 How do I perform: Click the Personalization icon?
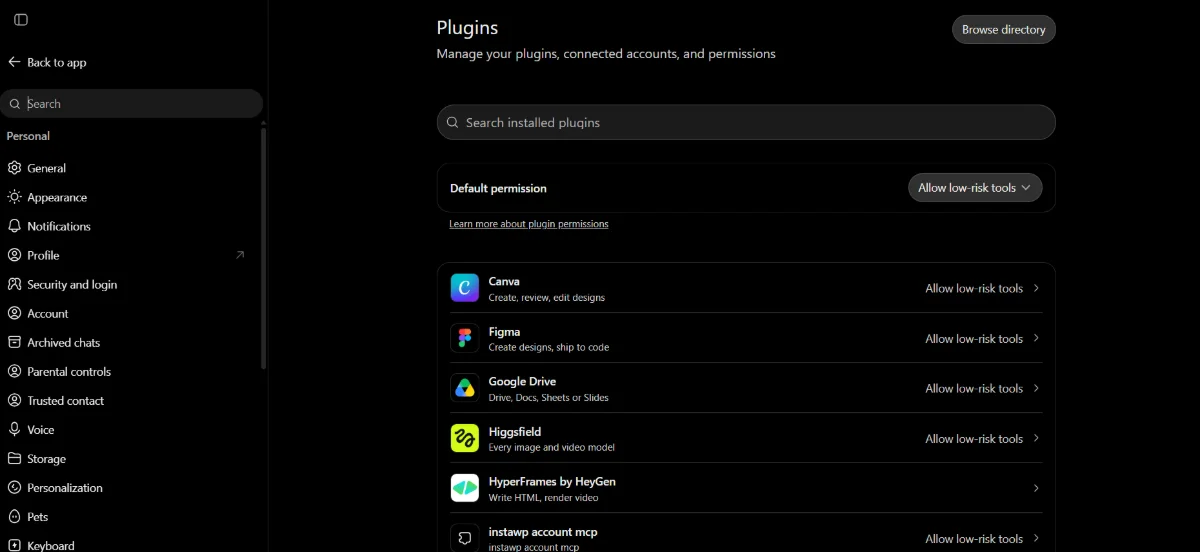click(14, 488)
